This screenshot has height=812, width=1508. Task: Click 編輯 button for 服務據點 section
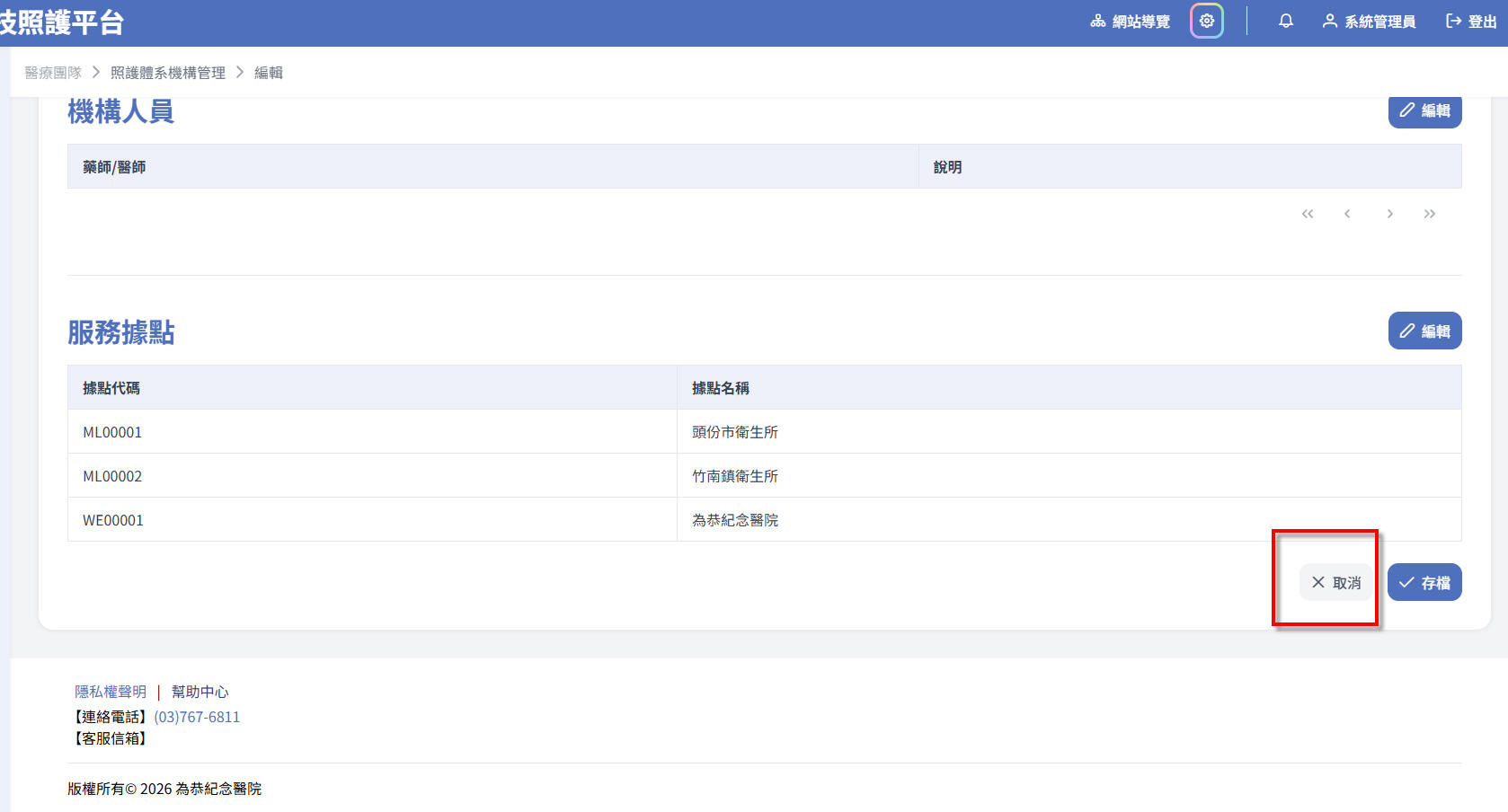tap(1424, 331)
